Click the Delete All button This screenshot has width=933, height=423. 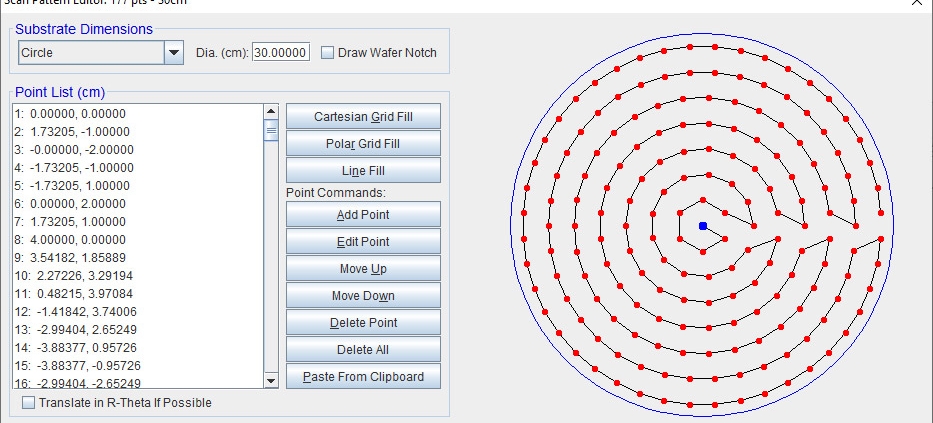[363, 350]
